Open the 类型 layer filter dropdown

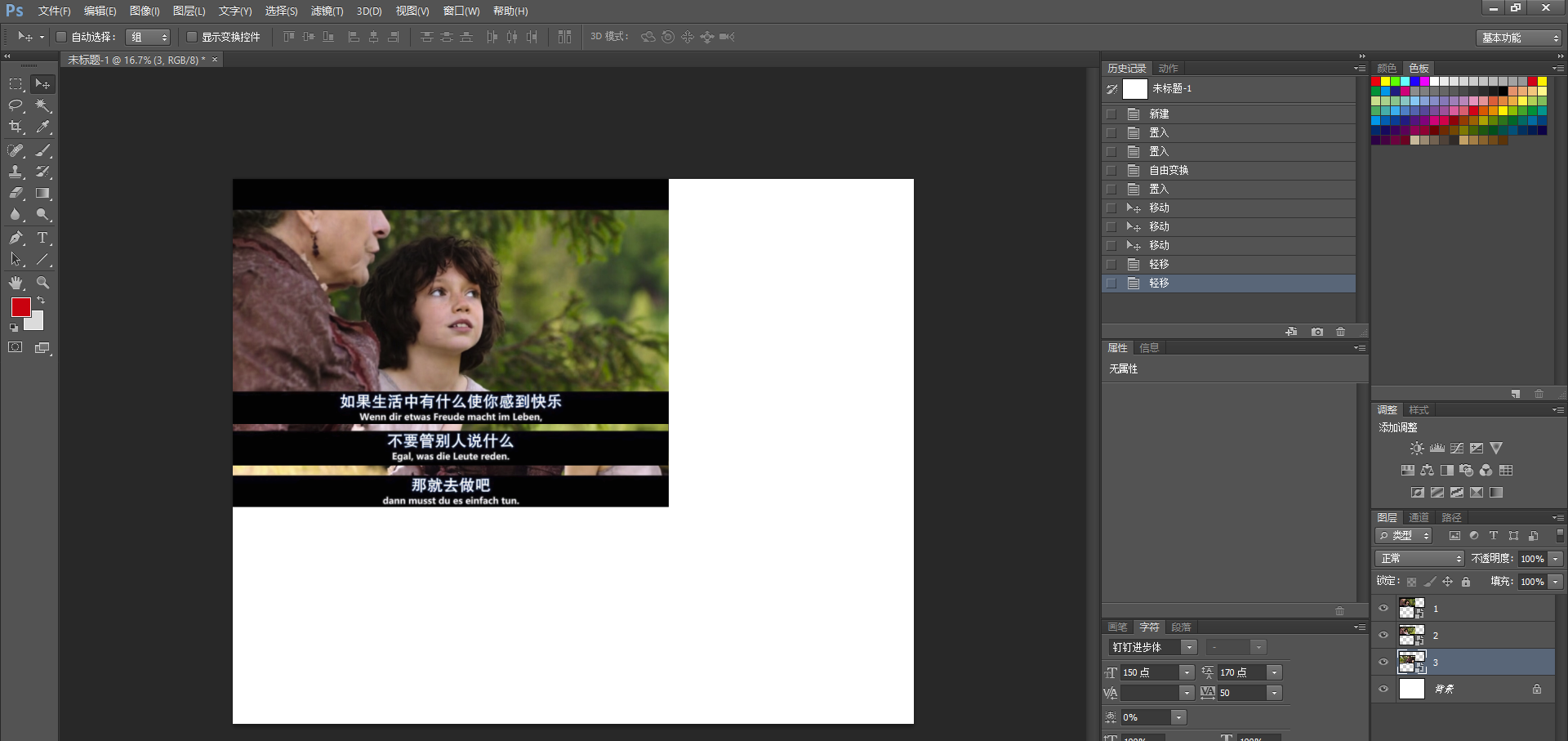tap(1404, 536)
